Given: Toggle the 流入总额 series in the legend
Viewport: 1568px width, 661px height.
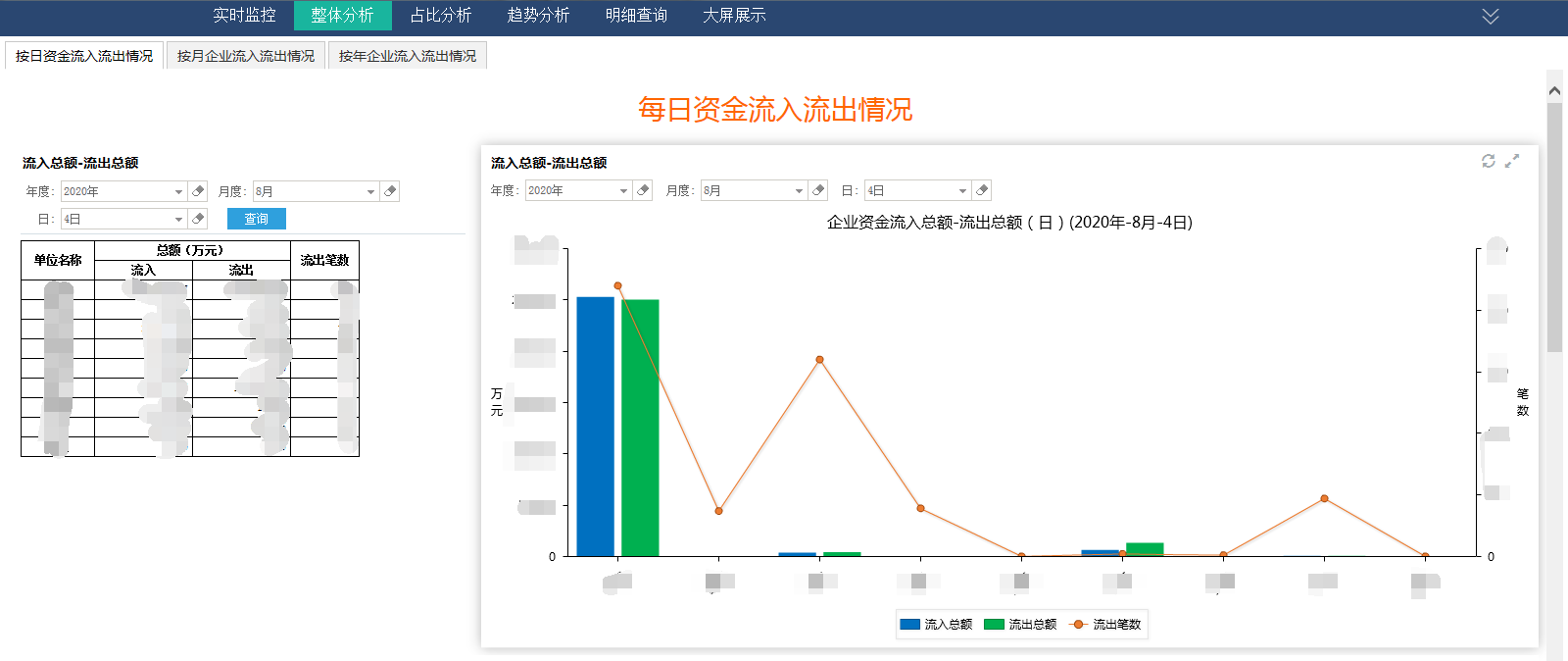Looking at the screenshot, I should click(x=936, y=625).
